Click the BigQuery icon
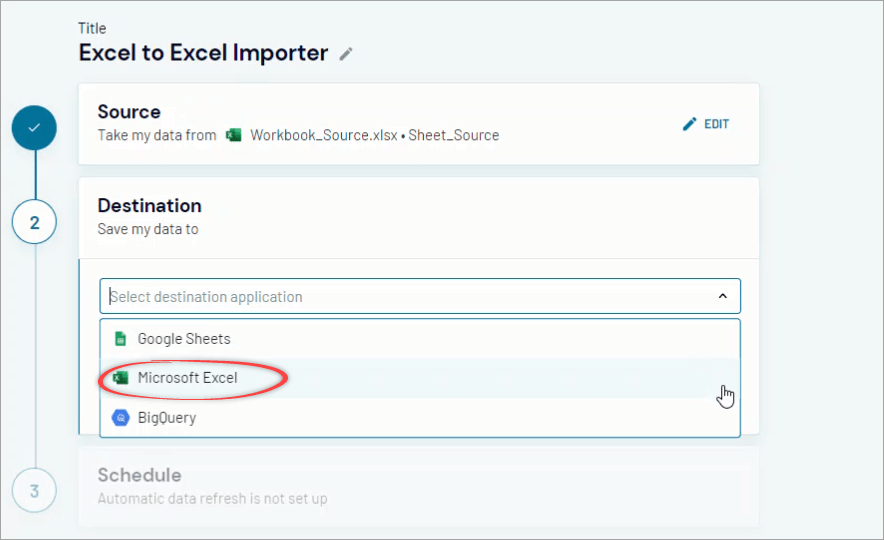The height and width of the screenshot is (540, 884). [120, 418]
